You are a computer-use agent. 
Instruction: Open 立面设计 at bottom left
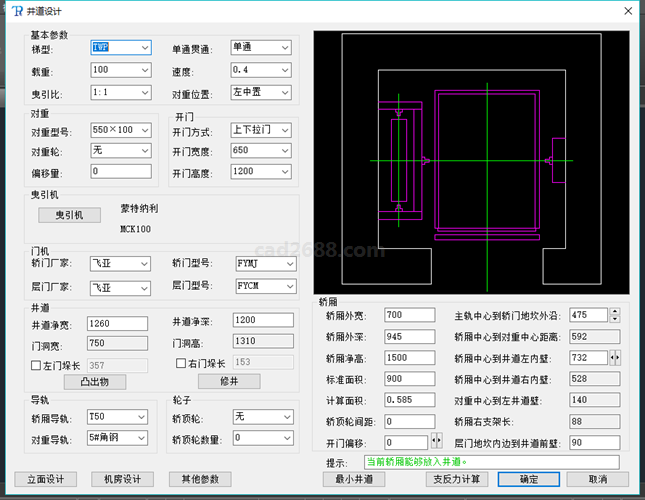coord(45,479)
